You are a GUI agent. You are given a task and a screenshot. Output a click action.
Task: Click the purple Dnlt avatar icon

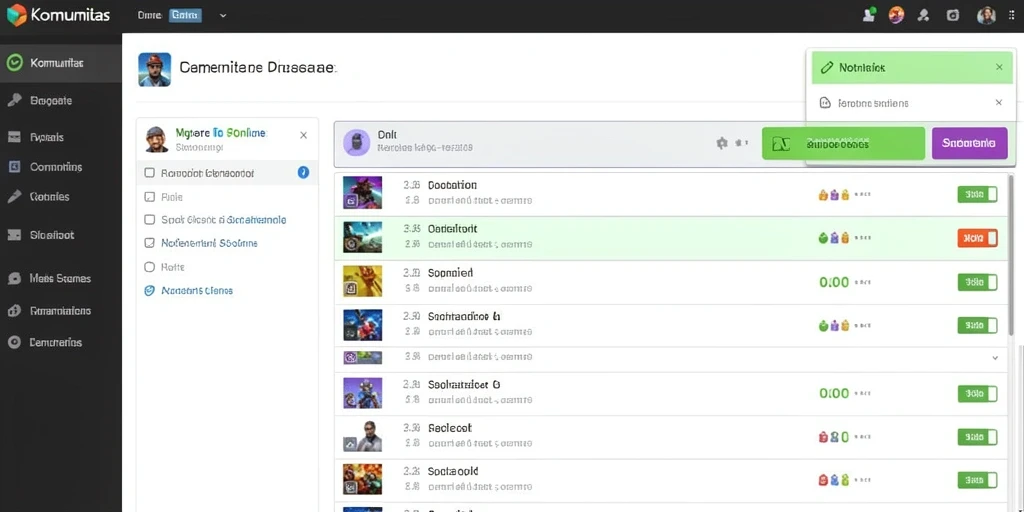click(x=357, y=142)
